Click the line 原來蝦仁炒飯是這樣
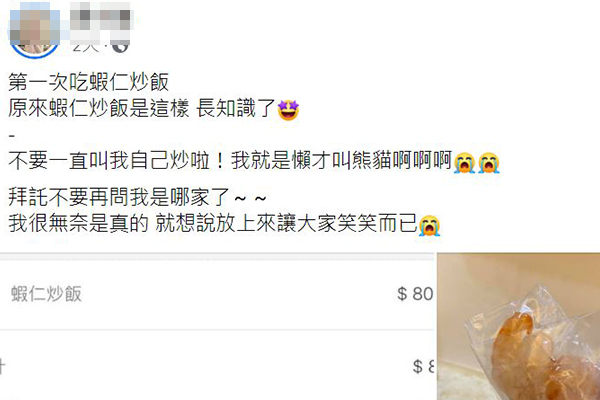600x400 pixels. [x=99, y=108]
